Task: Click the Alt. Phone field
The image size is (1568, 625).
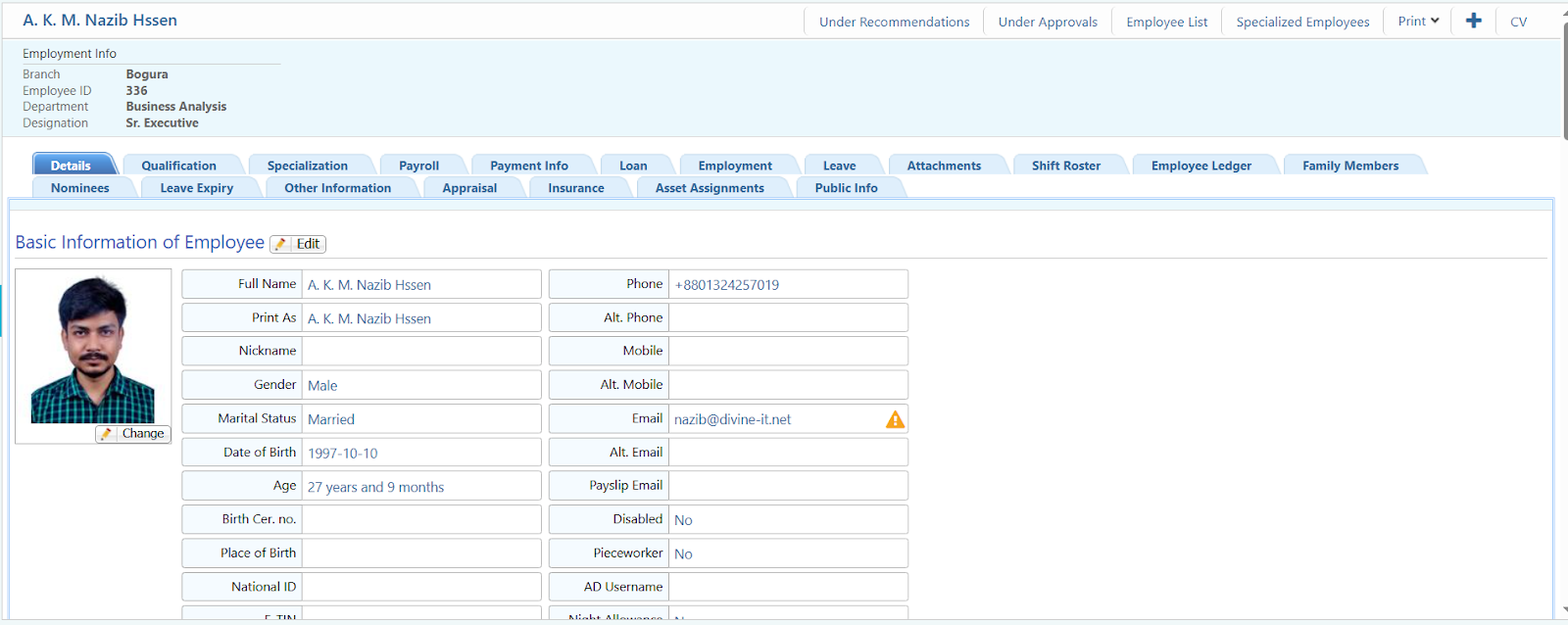Action: coord(787,317)
